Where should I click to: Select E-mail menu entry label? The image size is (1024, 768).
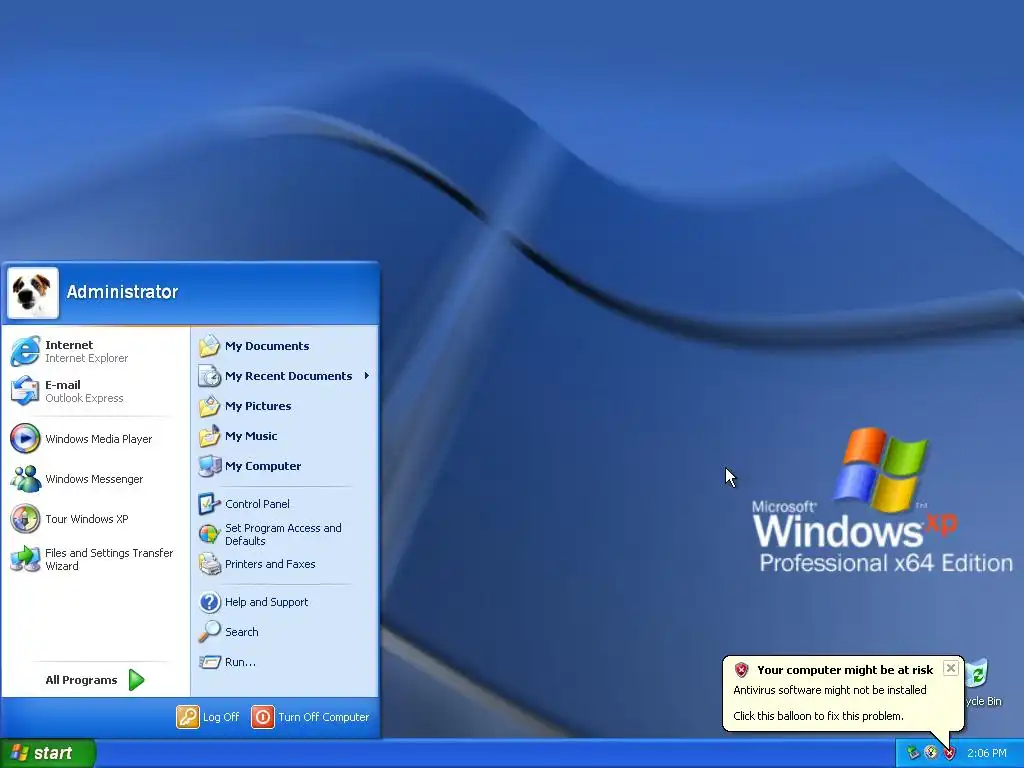[x=63, y=385]
